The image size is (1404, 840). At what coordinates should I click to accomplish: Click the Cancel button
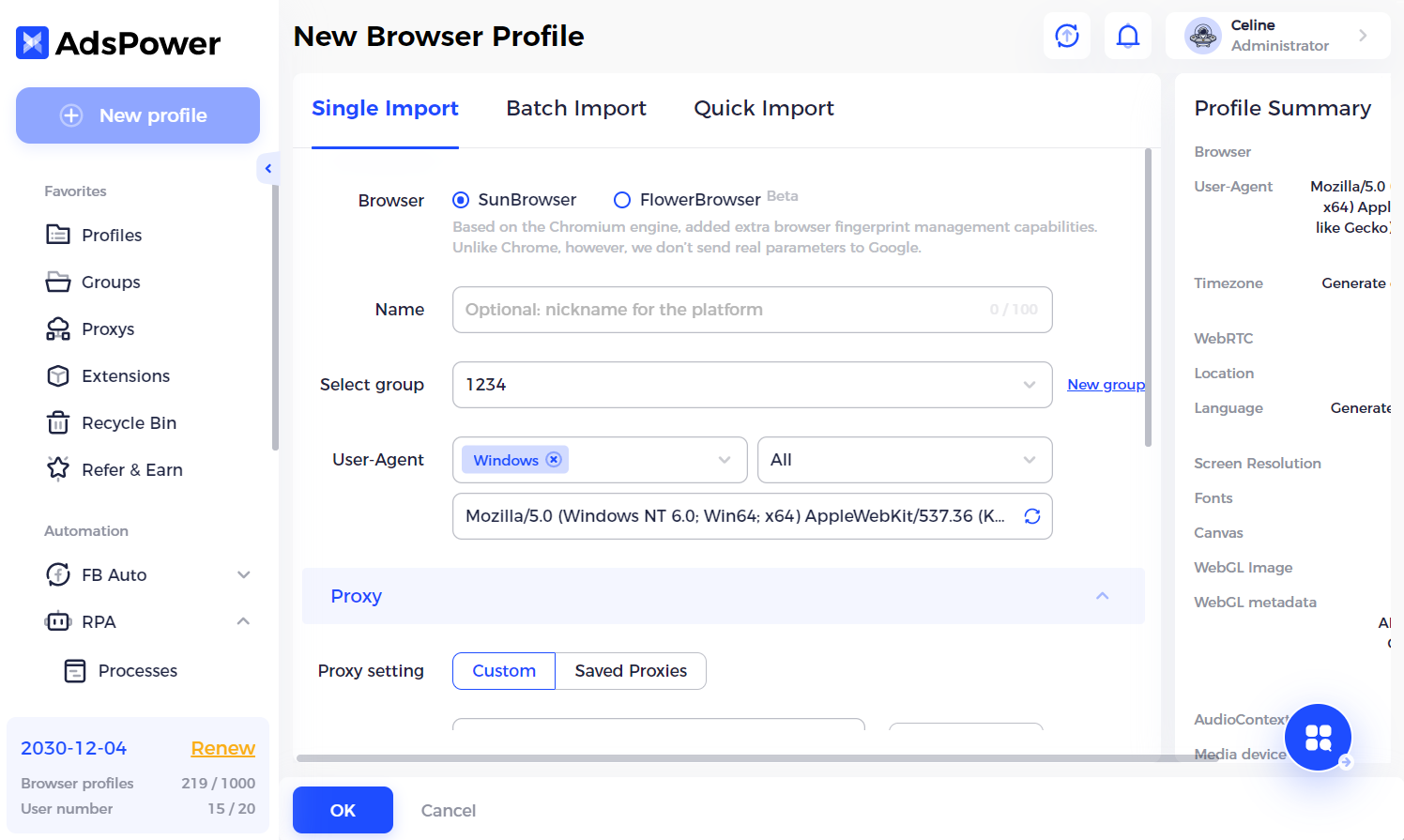(x=449, y=810)
